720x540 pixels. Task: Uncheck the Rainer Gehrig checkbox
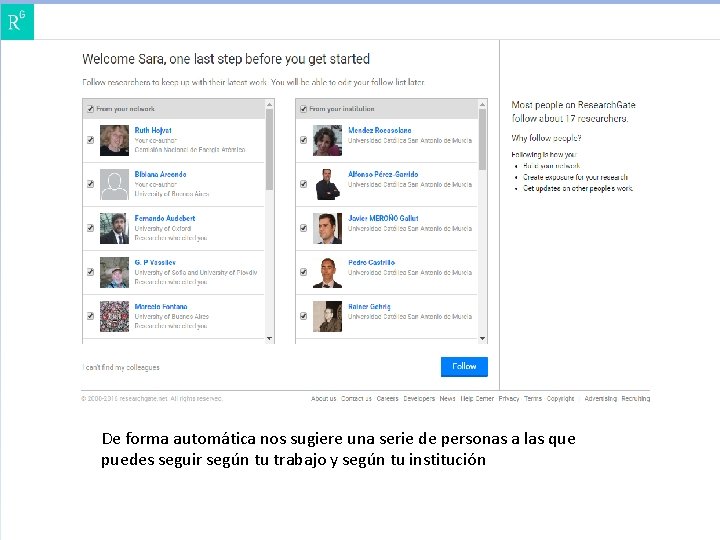[x=304, y=316]
